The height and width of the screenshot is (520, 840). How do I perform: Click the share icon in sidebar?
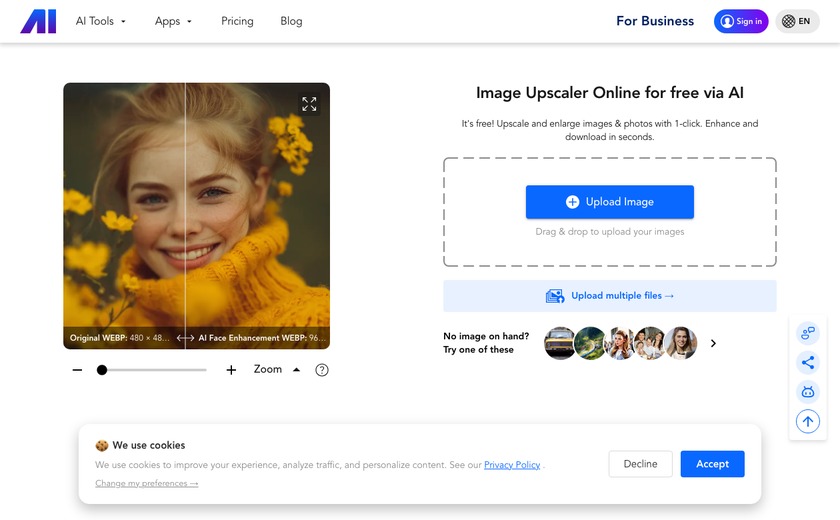[808, 363]
